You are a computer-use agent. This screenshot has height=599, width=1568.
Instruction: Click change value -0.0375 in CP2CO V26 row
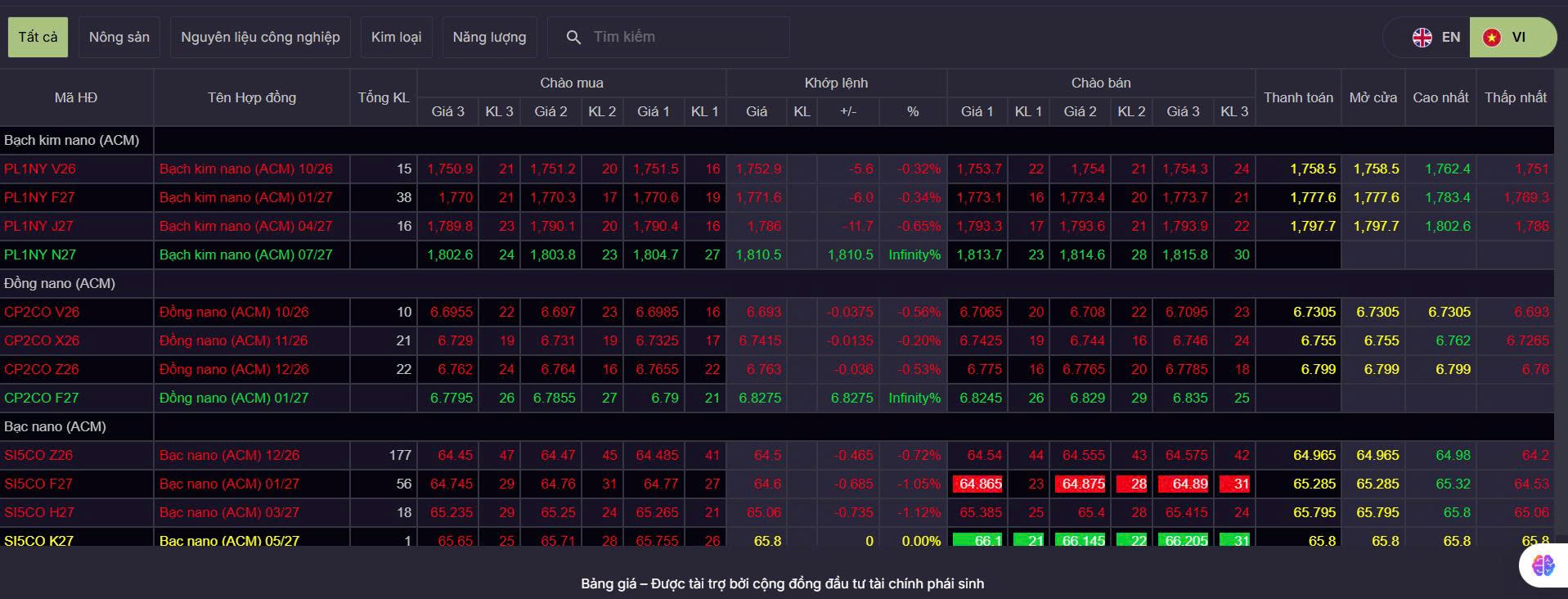click(x=850, y=312)
